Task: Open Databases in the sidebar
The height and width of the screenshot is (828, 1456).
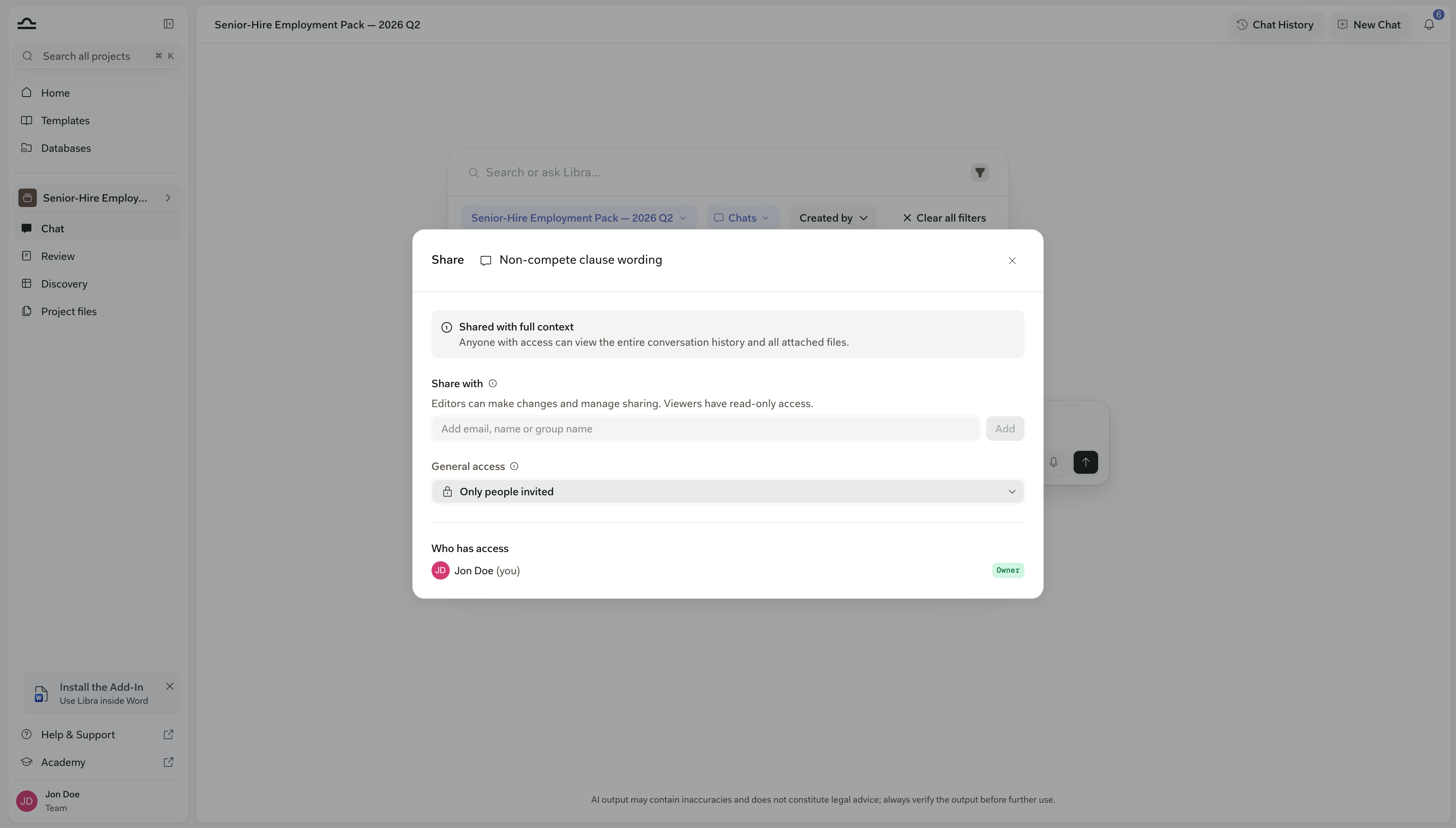Action: [98, 148]
